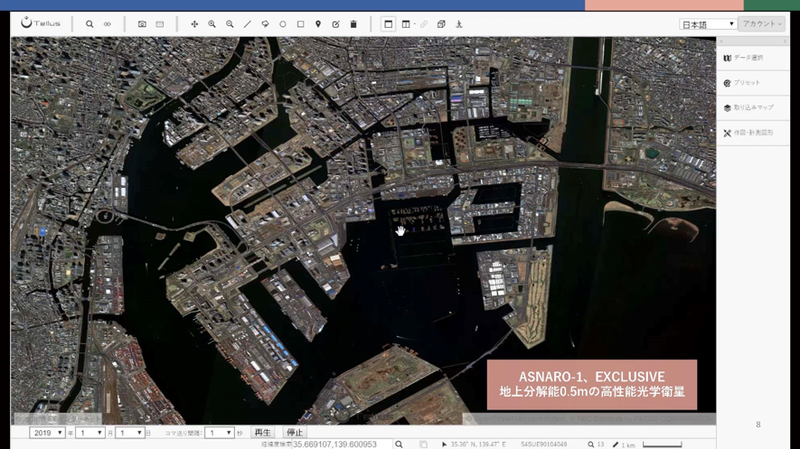
Task: Click the link/chain icon beside search
Action: click(x=107, y=24)
